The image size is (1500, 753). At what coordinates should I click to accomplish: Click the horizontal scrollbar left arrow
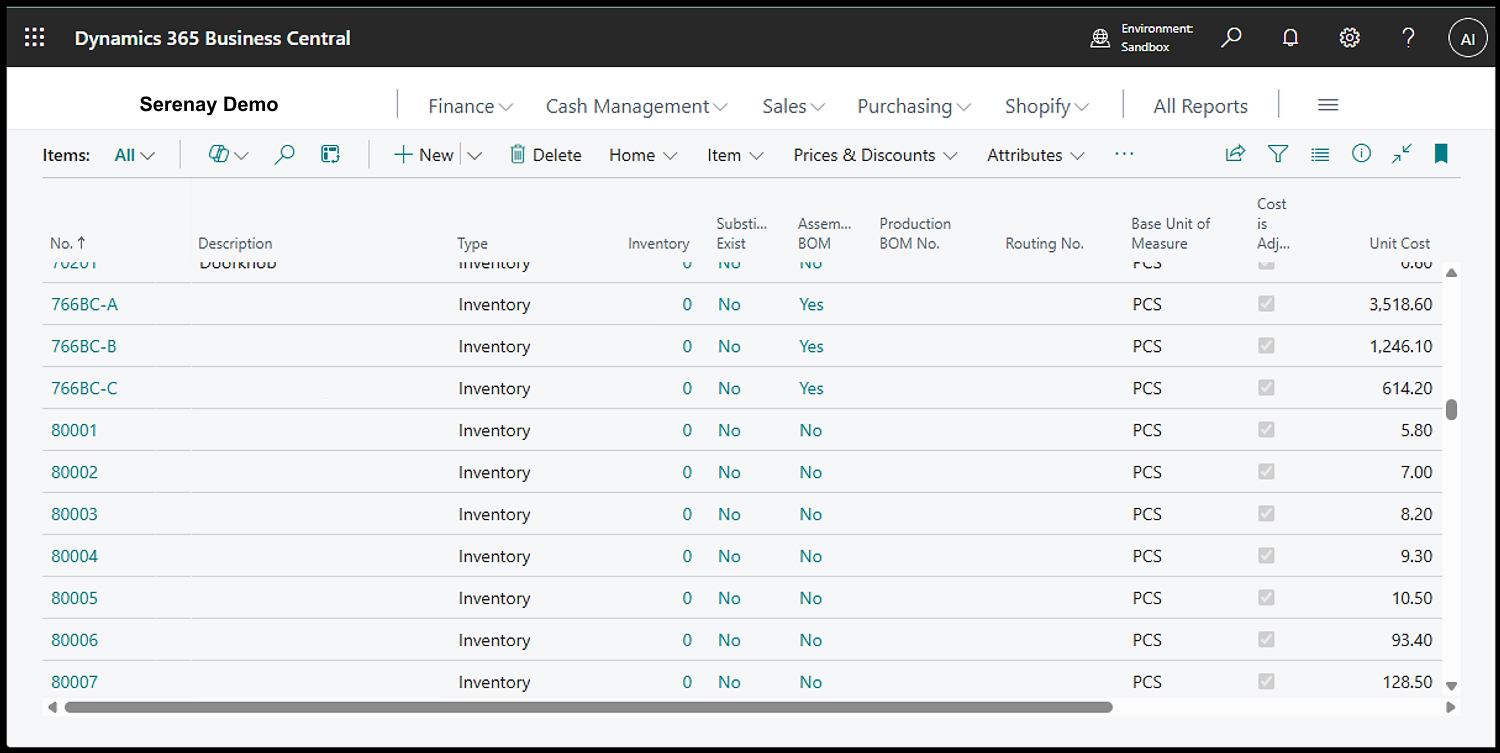(x=52, y=707)
